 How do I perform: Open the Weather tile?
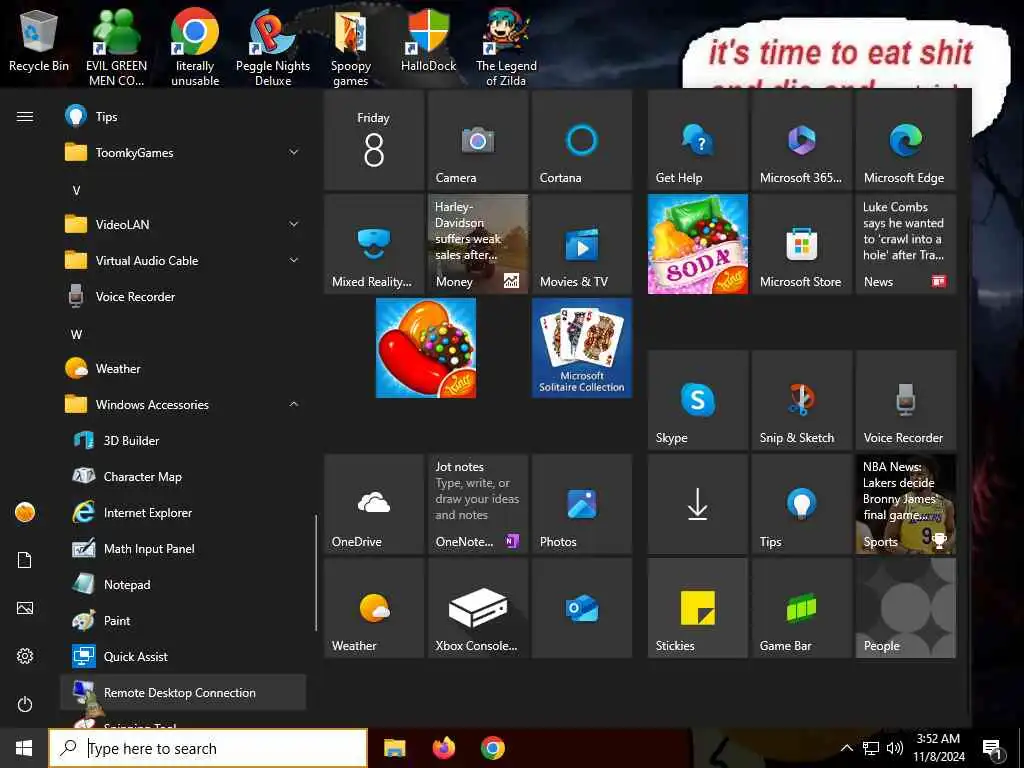point(374,607)
